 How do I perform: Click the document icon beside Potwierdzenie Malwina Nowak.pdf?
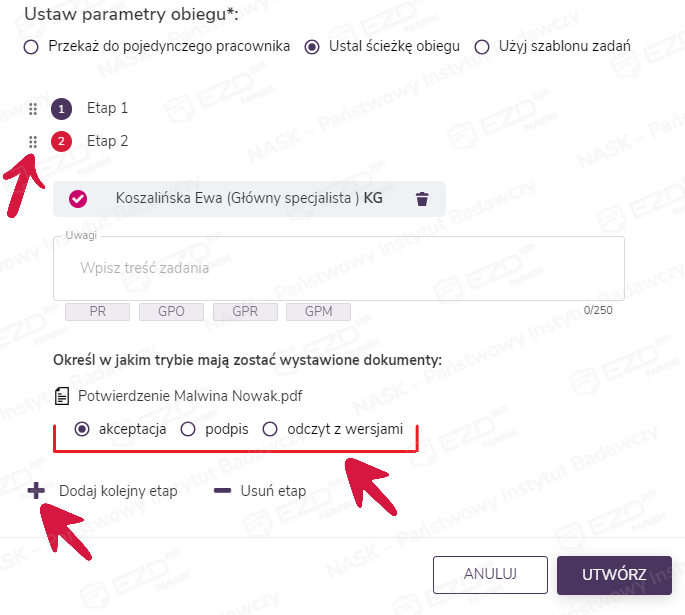pyautogui.click(x=63, y=396)
